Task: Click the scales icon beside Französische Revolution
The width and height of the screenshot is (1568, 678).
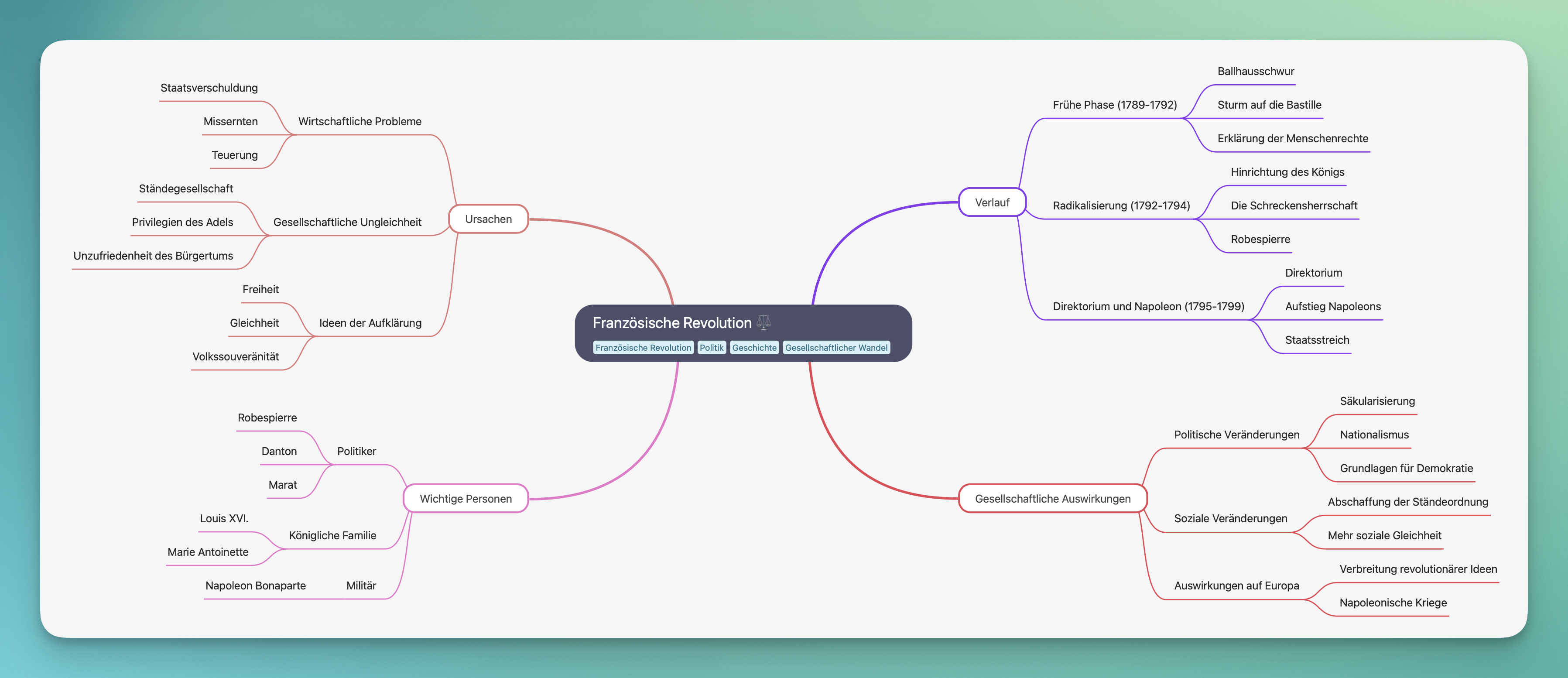Action: point(763,322)
